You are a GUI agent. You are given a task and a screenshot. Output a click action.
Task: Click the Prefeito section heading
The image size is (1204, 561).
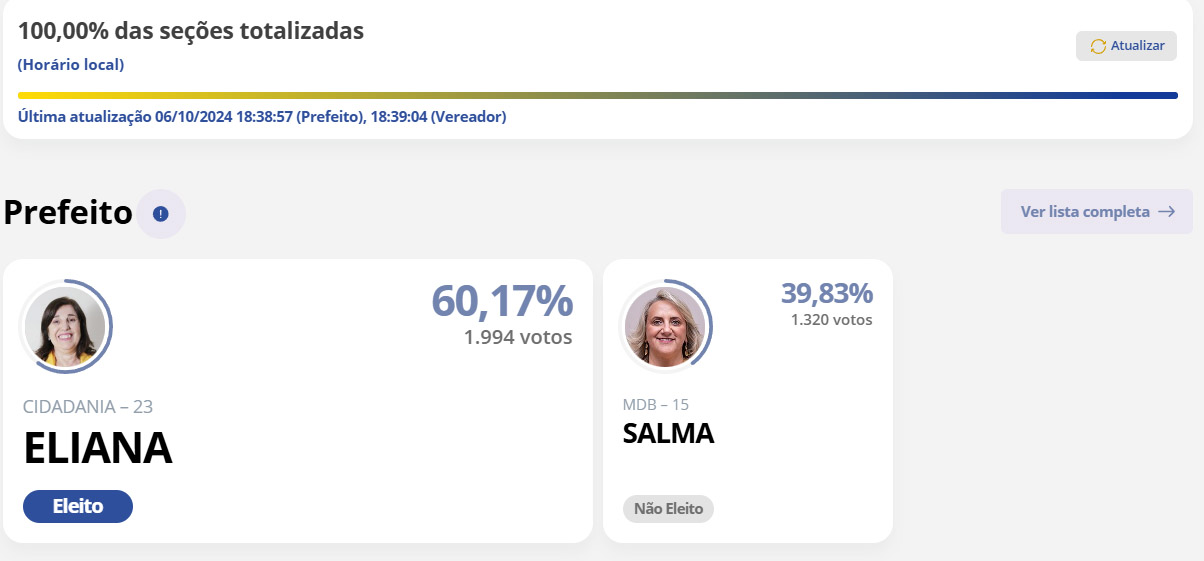[68, 213]
